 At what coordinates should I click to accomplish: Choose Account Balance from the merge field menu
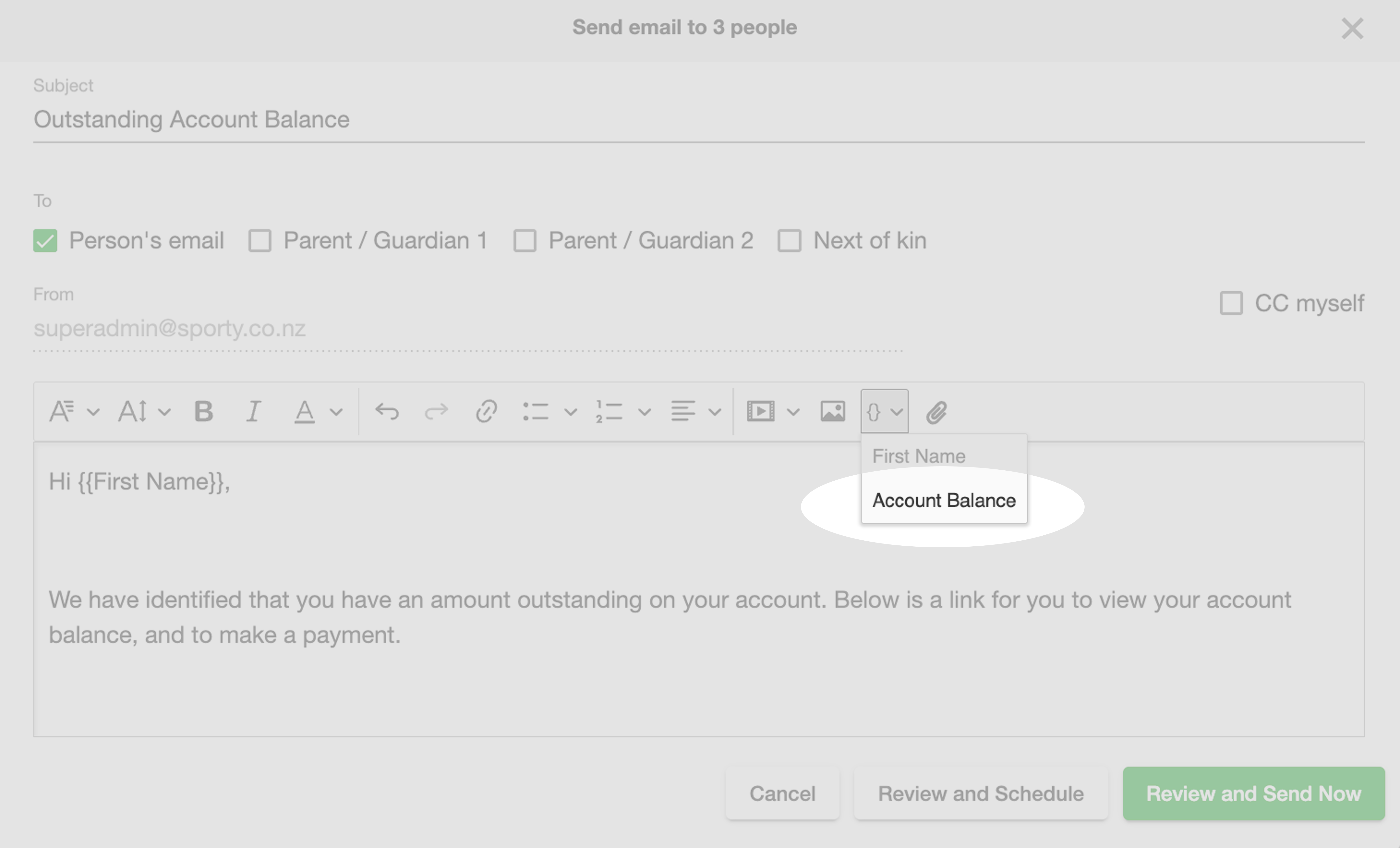[x=944, y=500]
